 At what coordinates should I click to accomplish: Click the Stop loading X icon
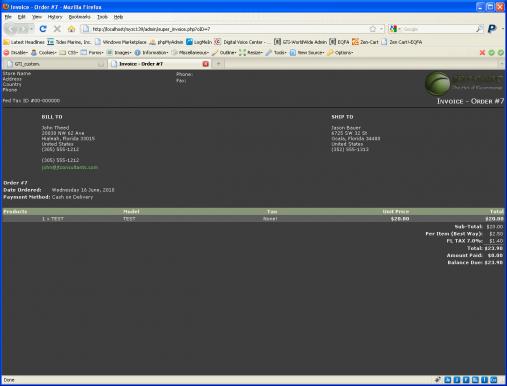[x=57, y=29]
